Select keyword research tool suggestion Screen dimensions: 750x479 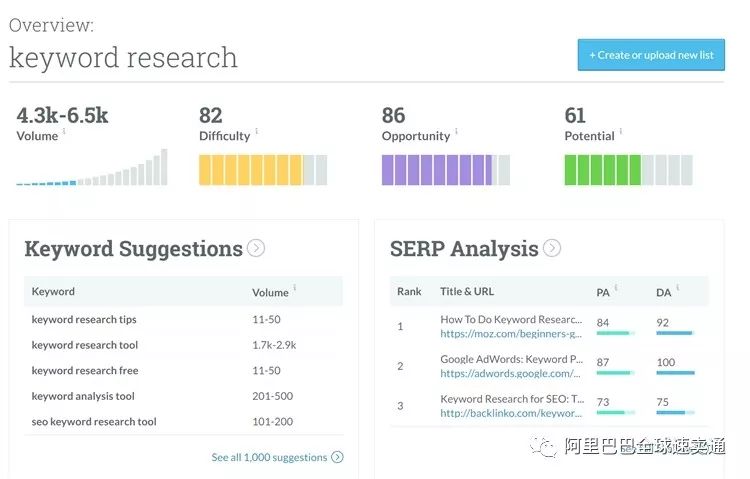tap(85, 345)
